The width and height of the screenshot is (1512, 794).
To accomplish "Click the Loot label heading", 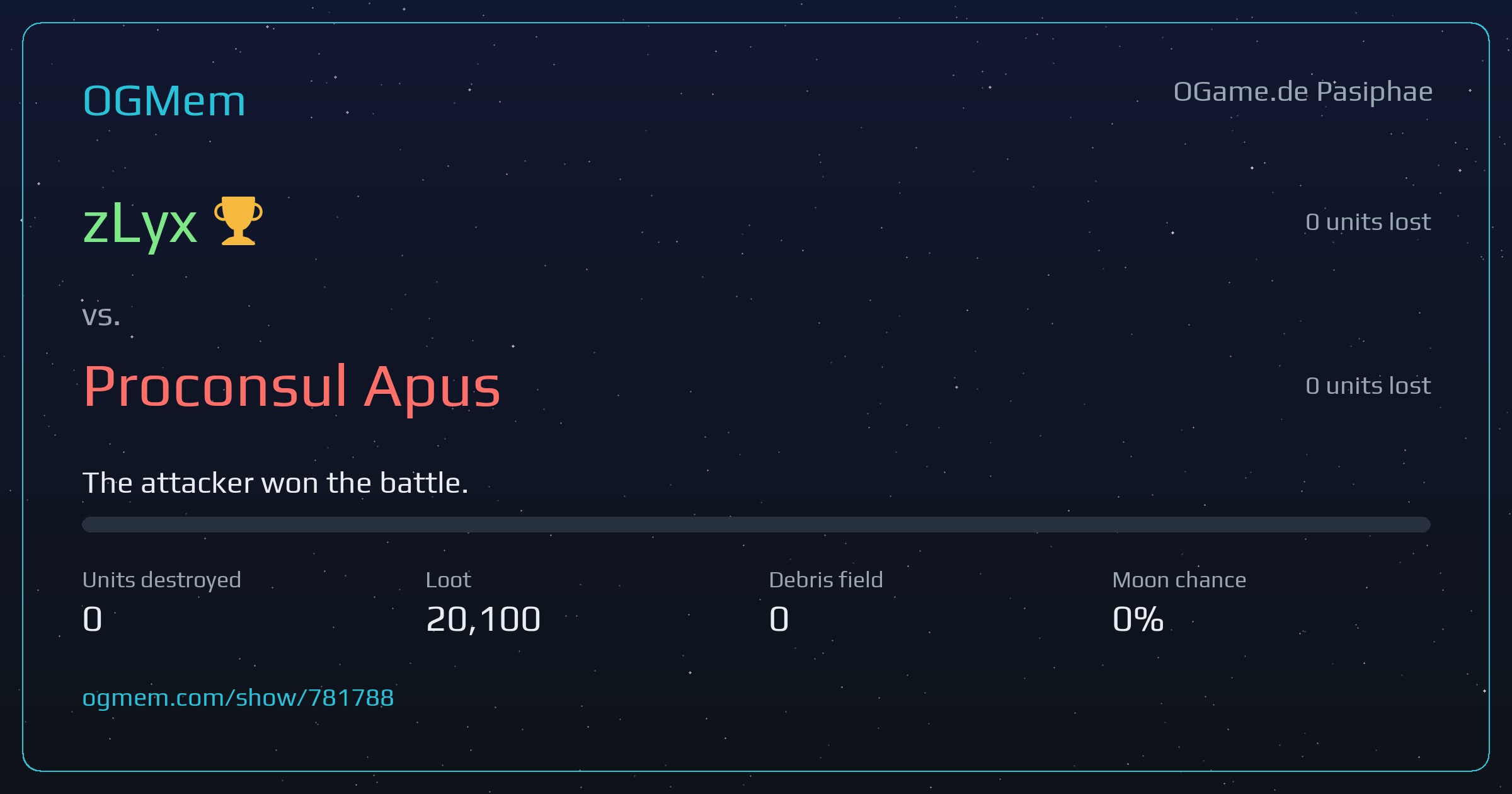I will pos(448,580).
